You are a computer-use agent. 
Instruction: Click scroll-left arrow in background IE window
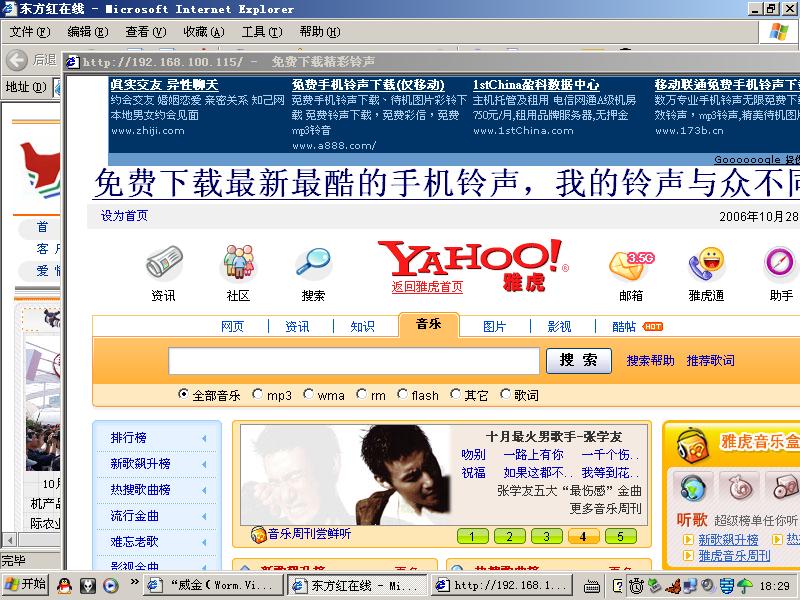tap(9, 539)
